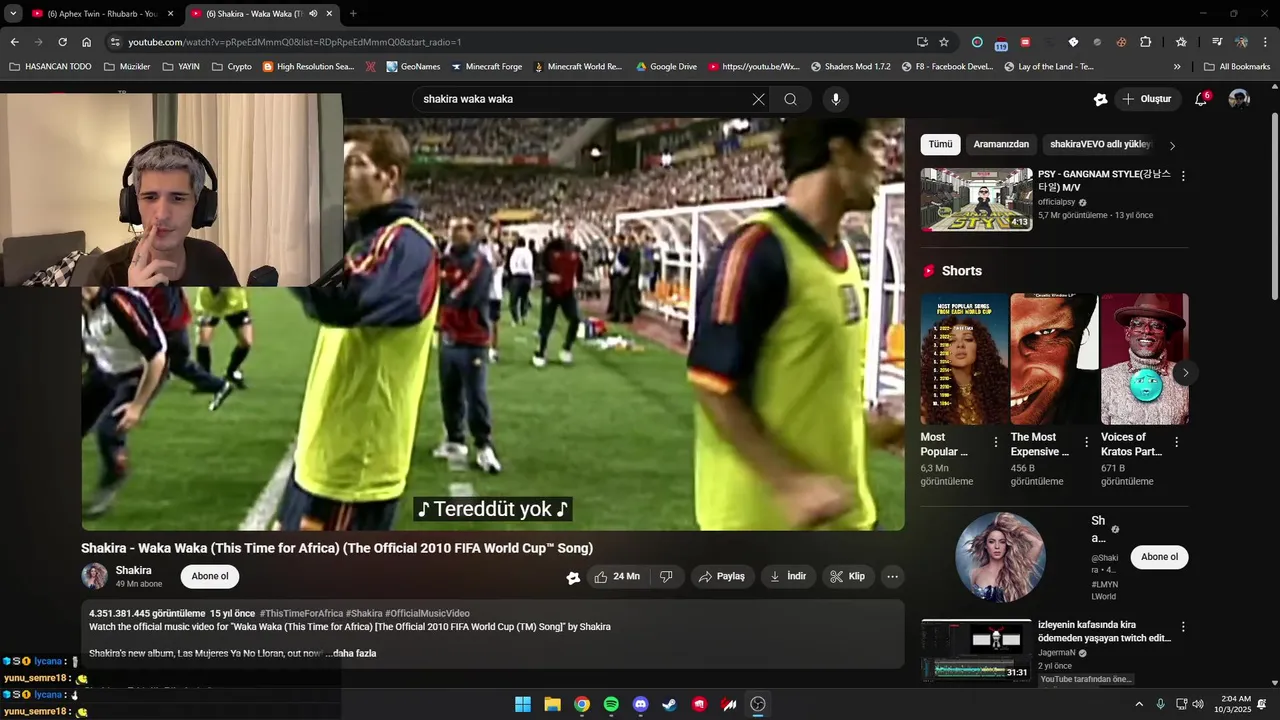
Task: Click the #ThisTimeForAfrica hashtag
Action: [x=301, y=613]
